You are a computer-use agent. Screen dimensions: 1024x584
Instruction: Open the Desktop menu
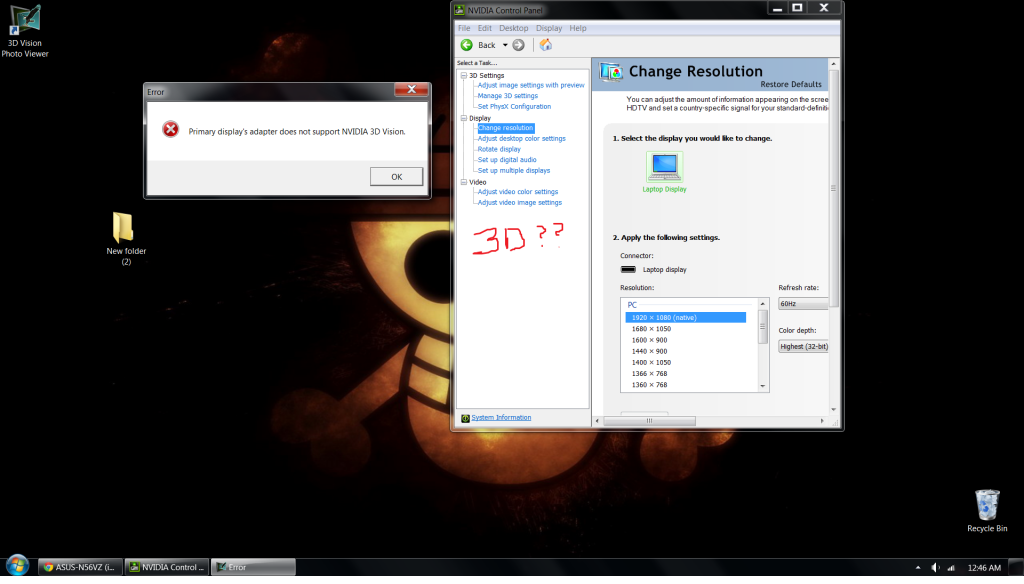[x=513, y=28]
